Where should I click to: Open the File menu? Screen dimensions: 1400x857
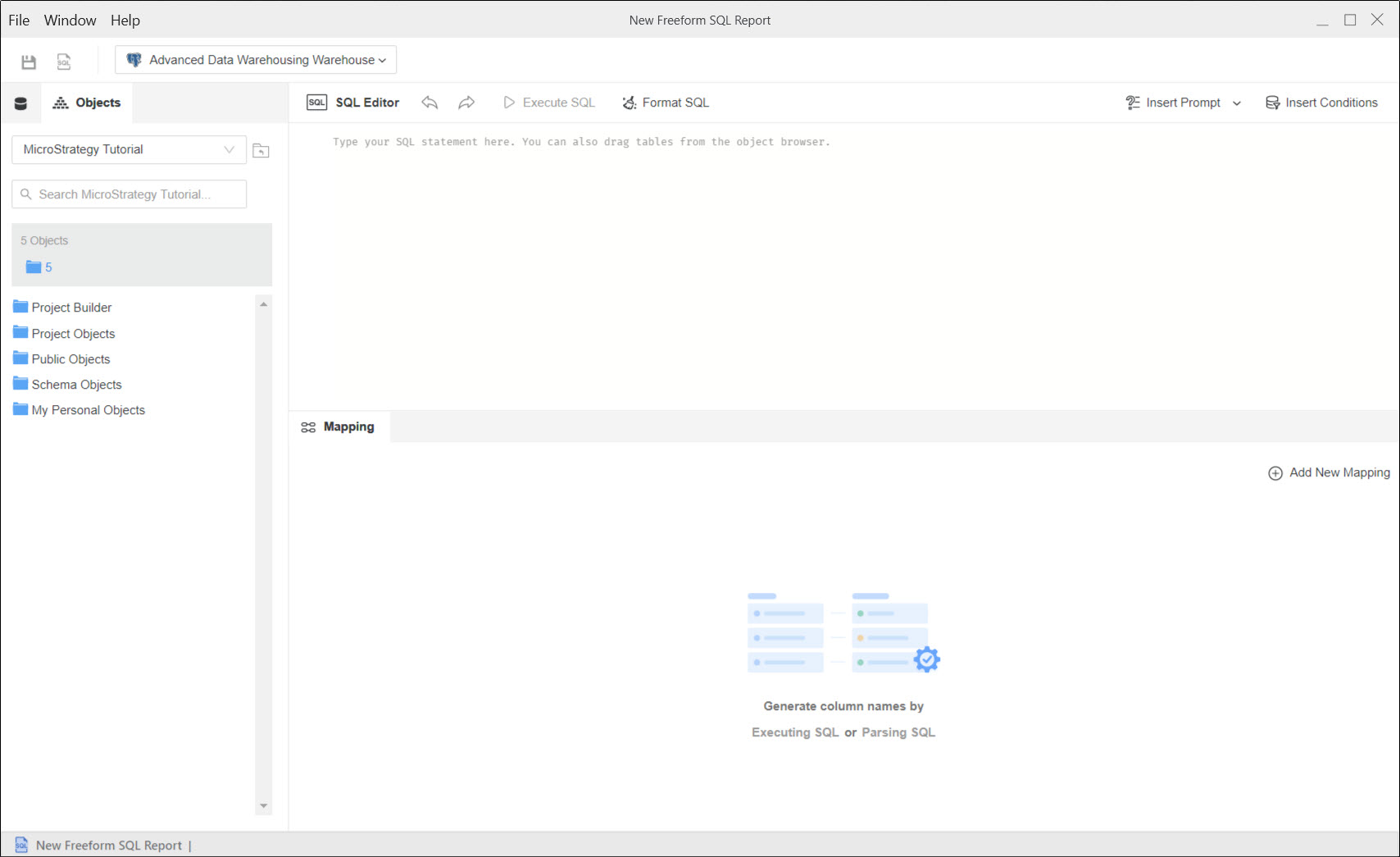point(19,21)
